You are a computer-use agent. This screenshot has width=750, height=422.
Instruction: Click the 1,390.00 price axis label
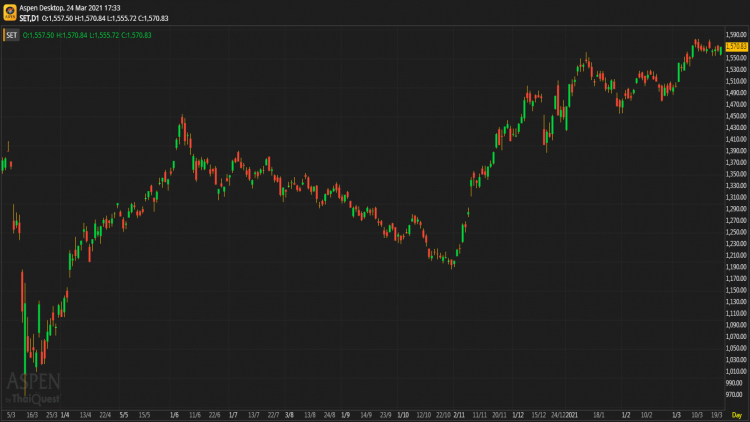(x=736, y=151)
